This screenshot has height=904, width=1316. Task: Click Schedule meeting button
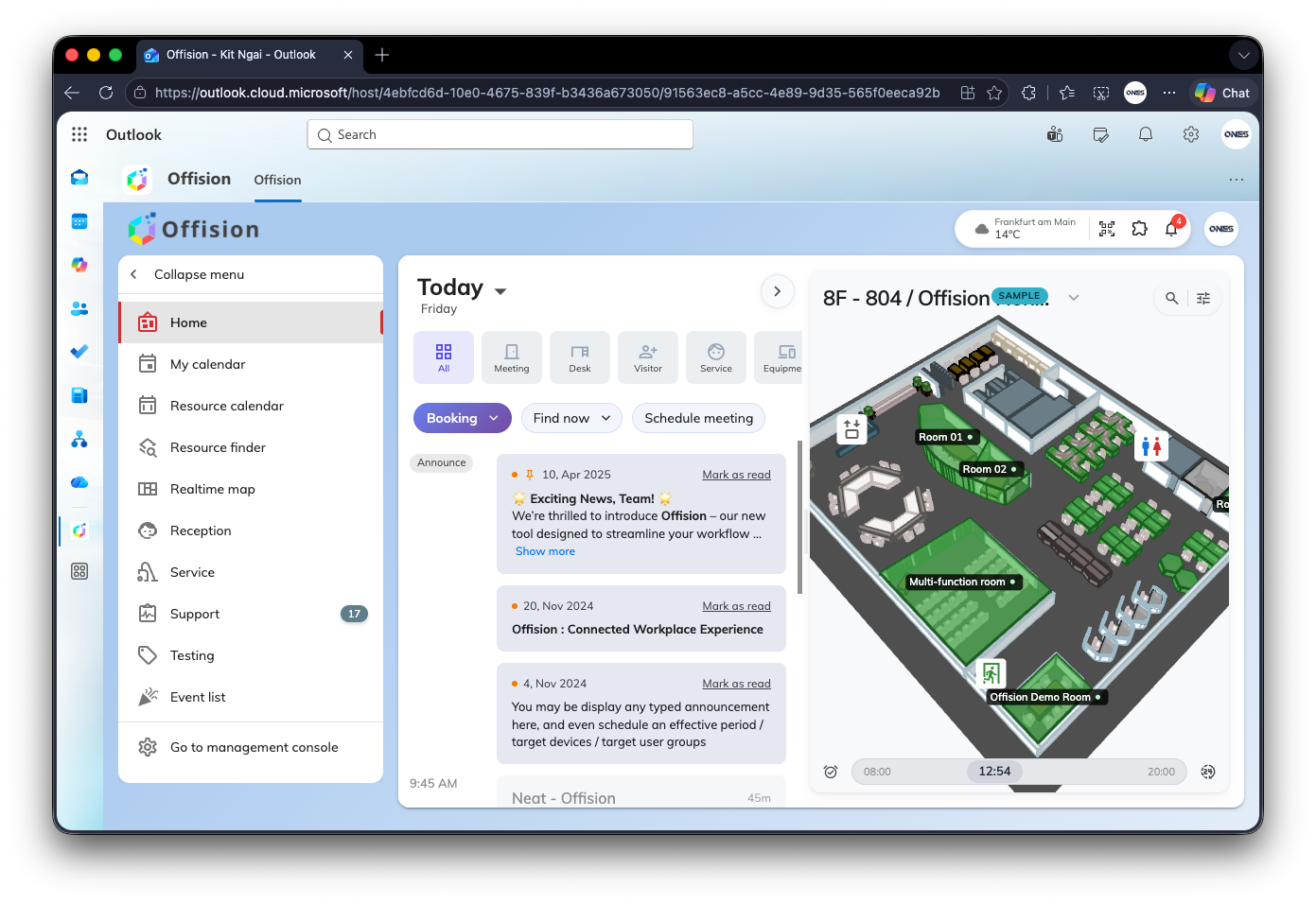699,418
